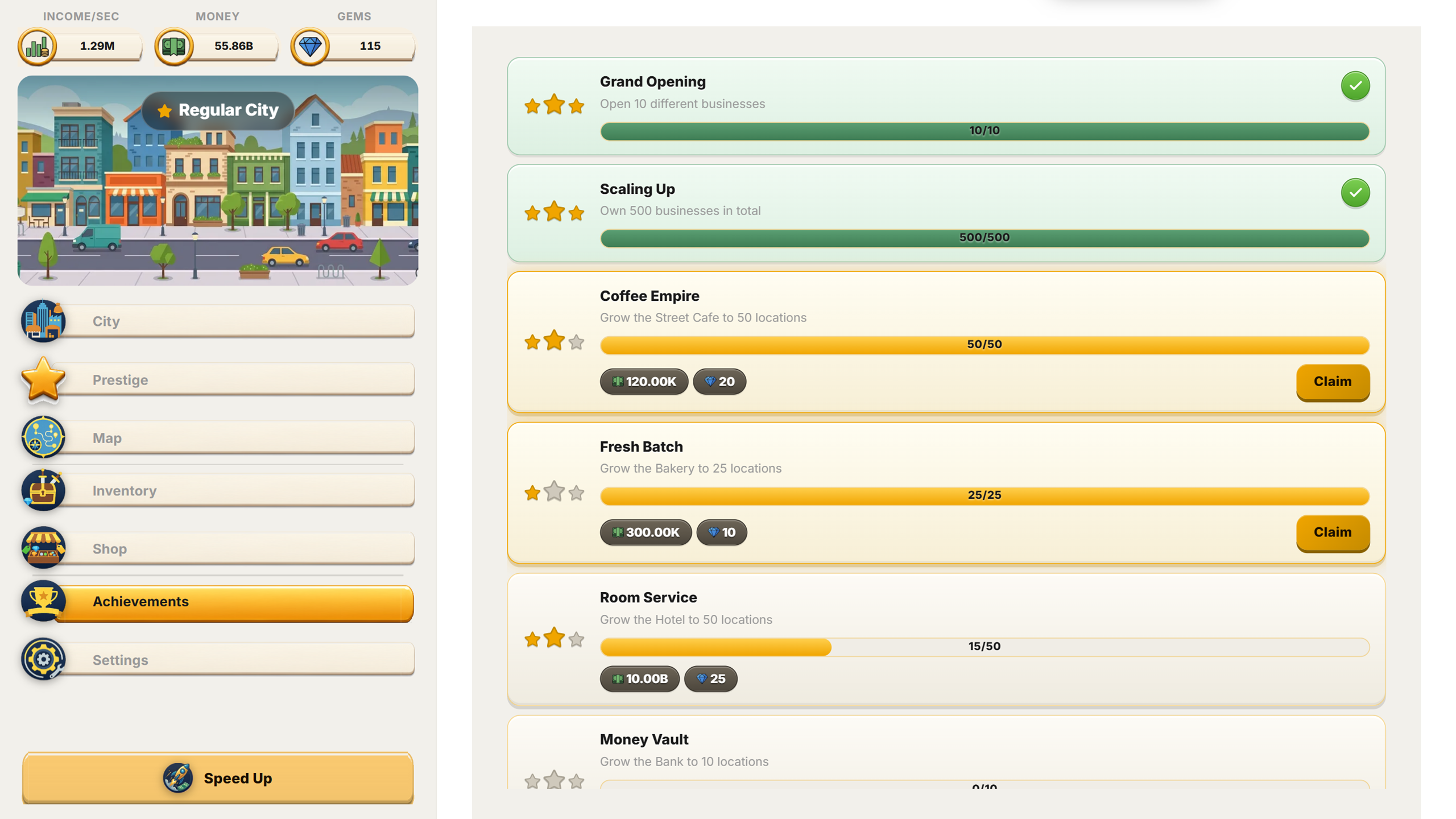Open the City menu
Viewport: 1456px width, 819px height.
point(218,321)
